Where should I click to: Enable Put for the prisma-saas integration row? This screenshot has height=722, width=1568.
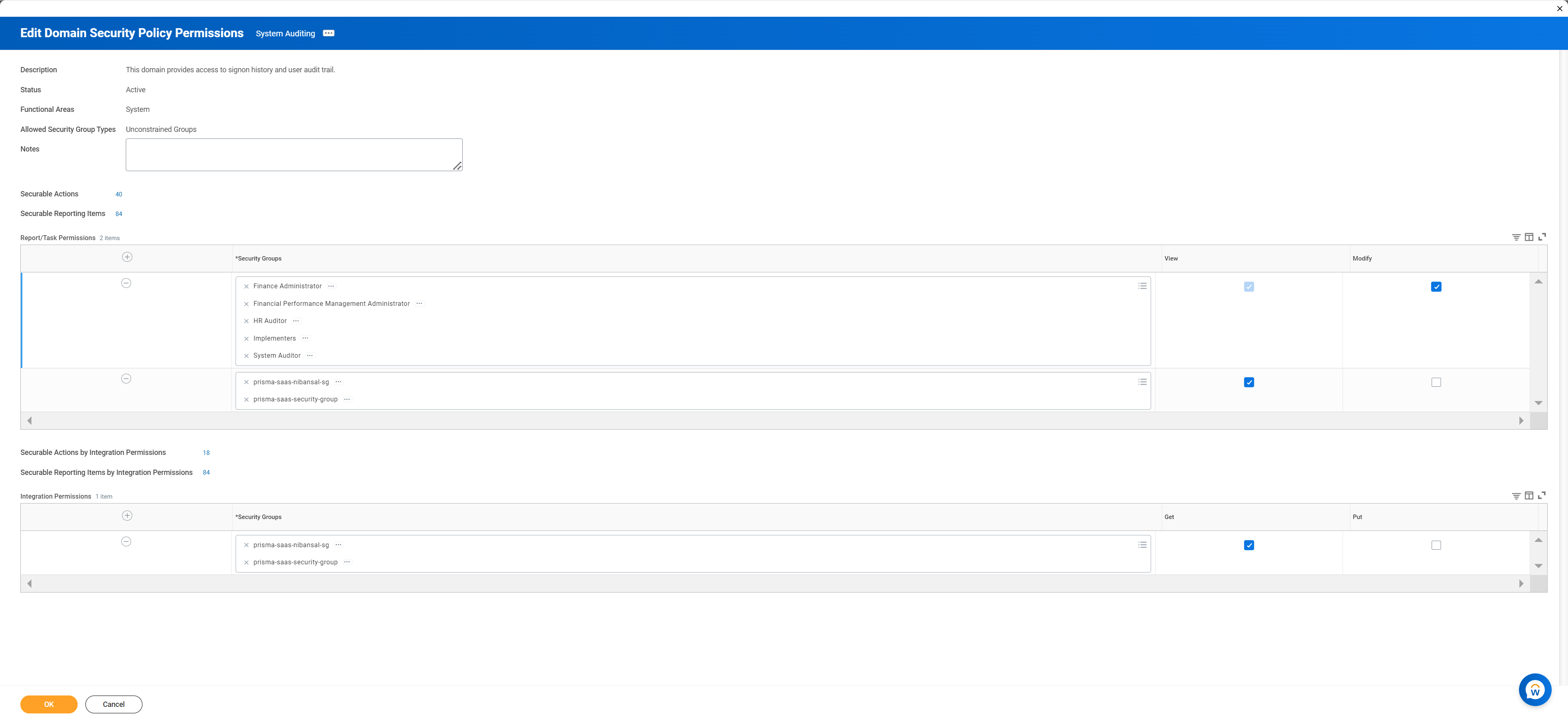coord(1436,546)
